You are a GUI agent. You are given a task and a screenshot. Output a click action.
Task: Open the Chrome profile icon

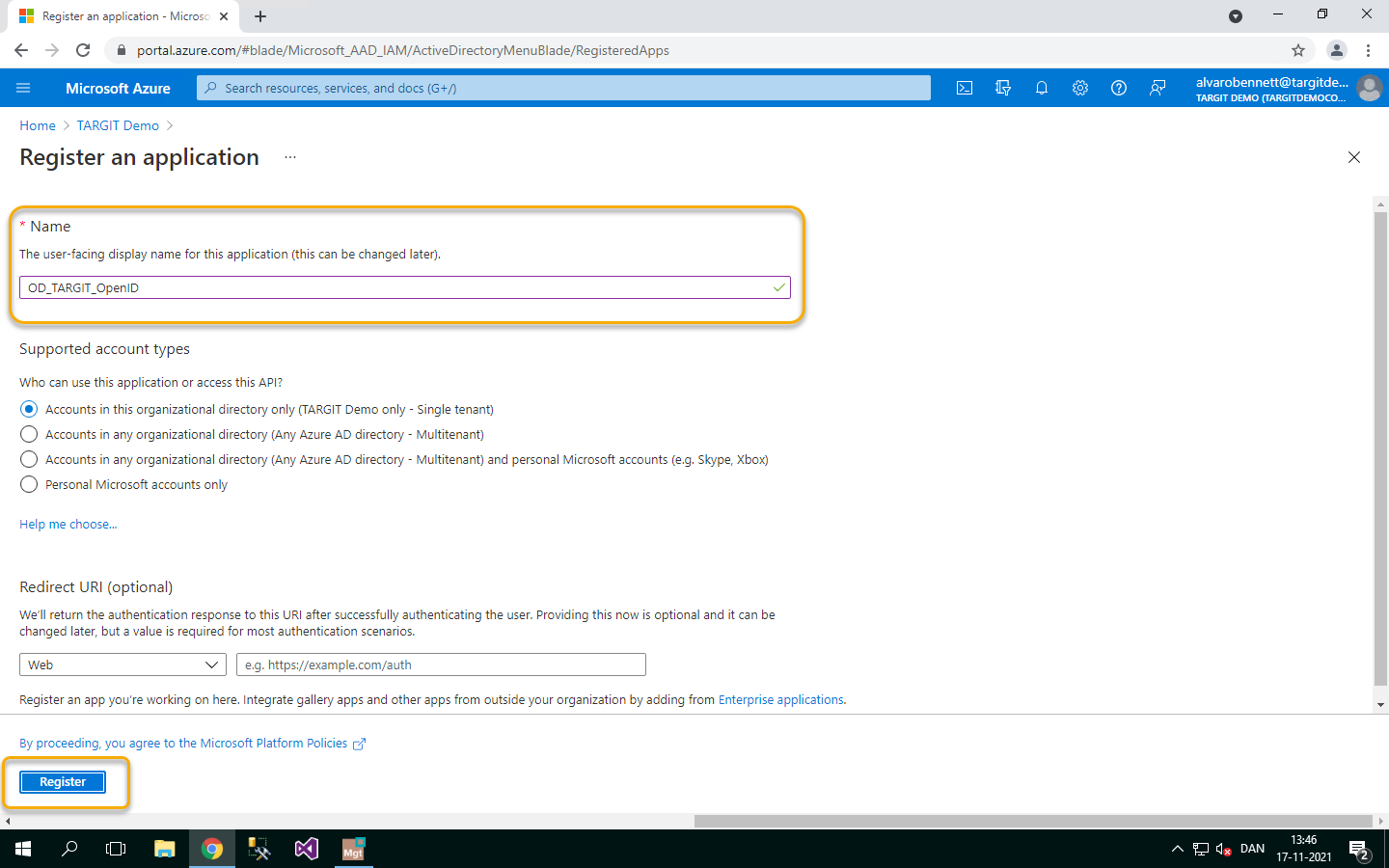click(1337, 50)
